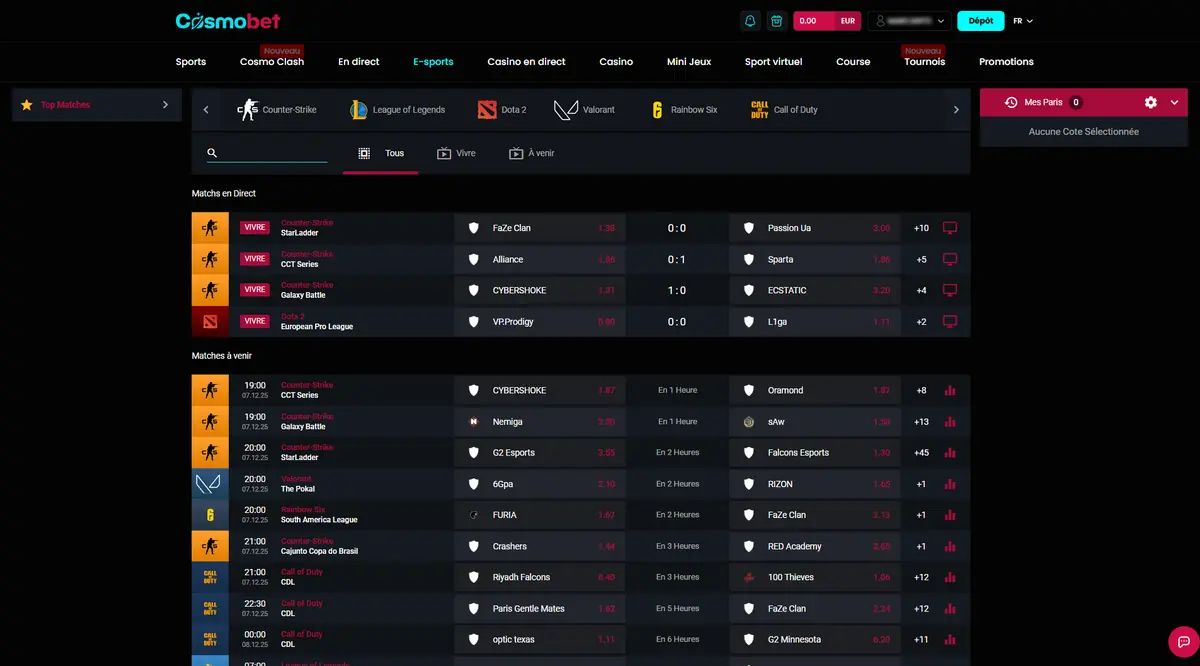Open the Tournois menu item

(924, 61)
